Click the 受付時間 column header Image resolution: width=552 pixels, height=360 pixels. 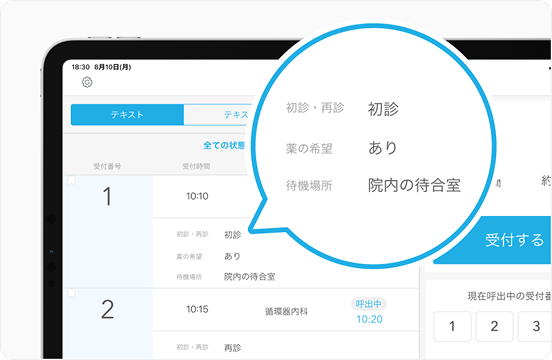click(x=196, y=166)
